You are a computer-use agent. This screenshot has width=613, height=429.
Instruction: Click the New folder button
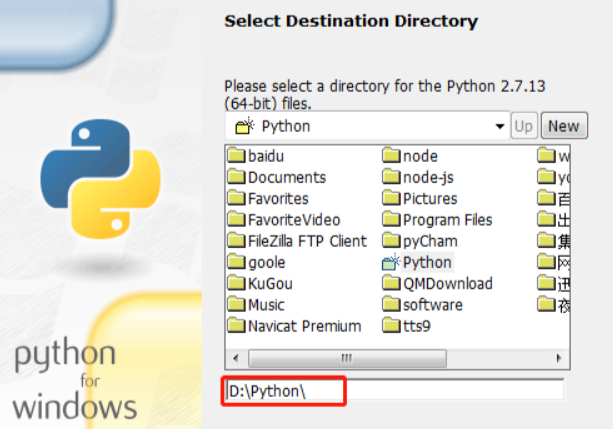564,126
